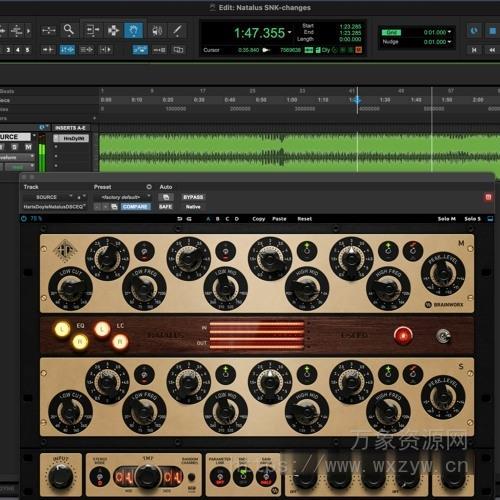Image resolution: width=500 pixels, height=500 pixels.
Task: Click the blue pie-shaped icon top right
Action: click(474, 31)
